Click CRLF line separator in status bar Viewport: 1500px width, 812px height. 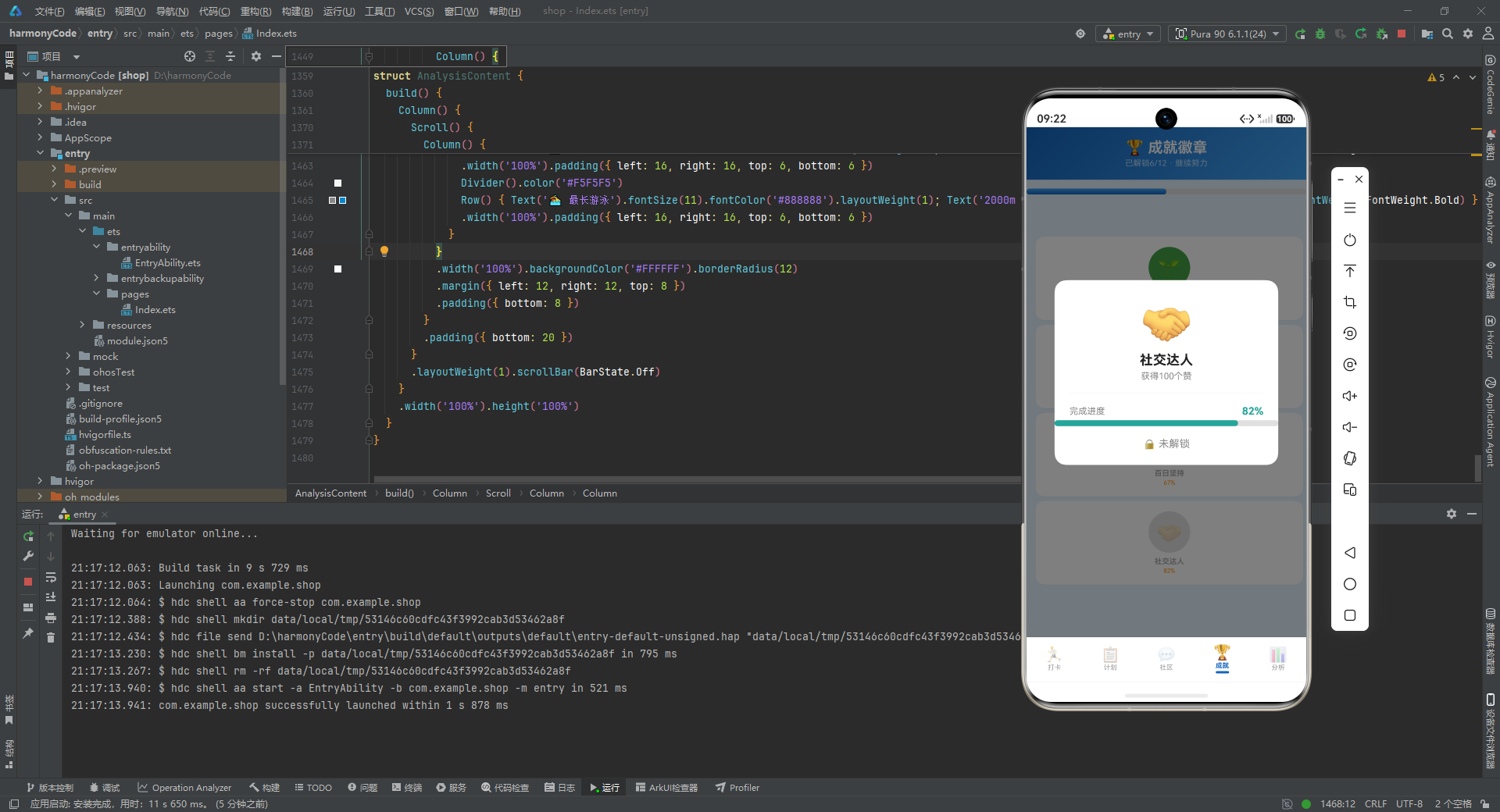1376,803
